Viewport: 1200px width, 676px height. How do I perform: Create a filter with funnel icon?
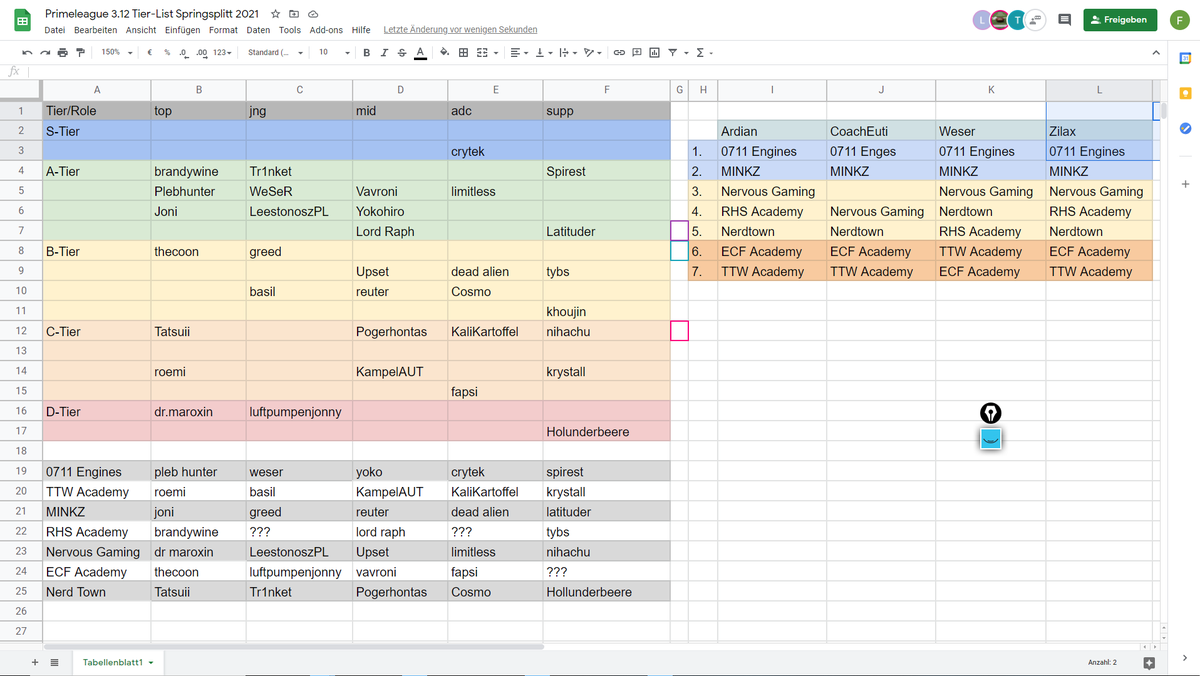click(x=672, y=52)
